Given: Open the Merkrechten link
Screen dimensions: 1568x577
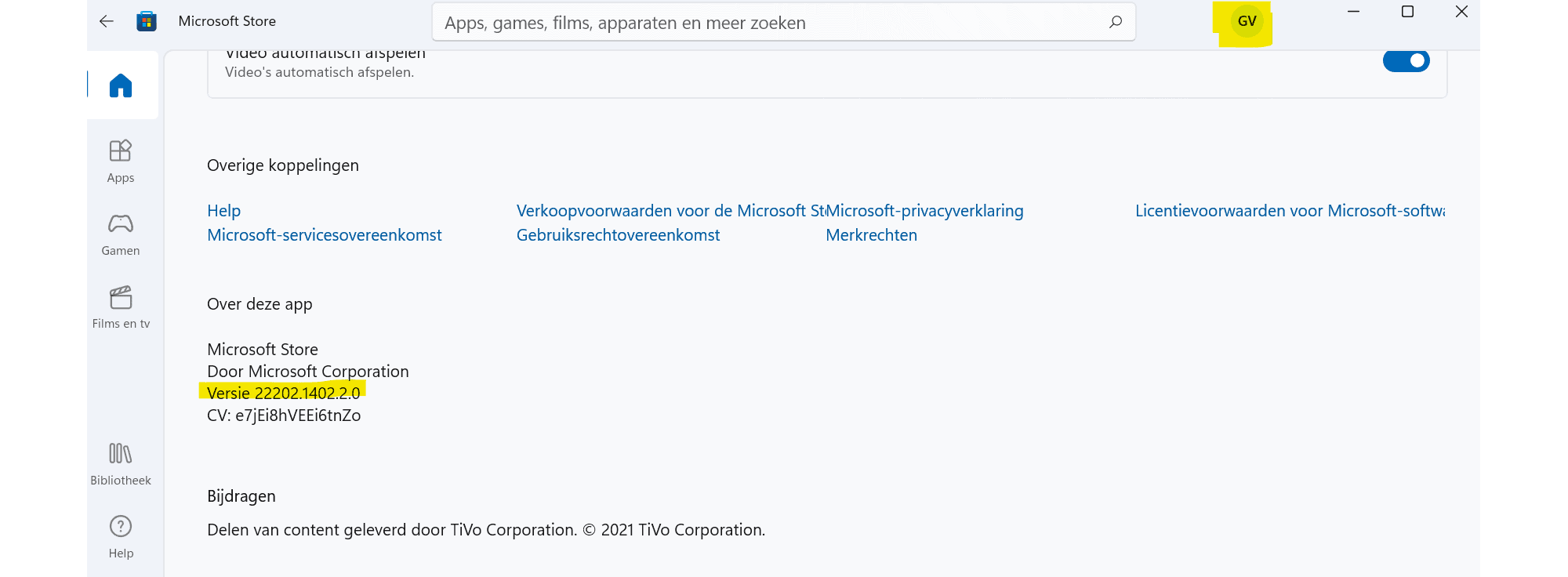Looking at the screenshot, I should [x=872, y=235].
